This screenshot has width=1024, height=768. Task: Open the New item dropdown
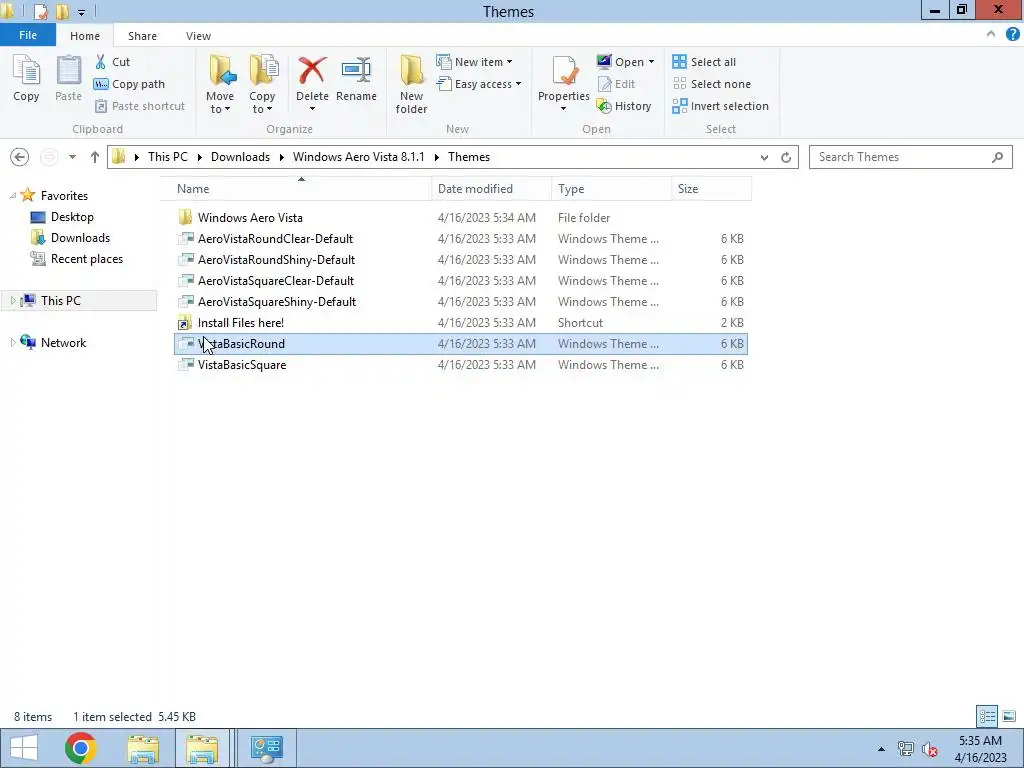475,62
